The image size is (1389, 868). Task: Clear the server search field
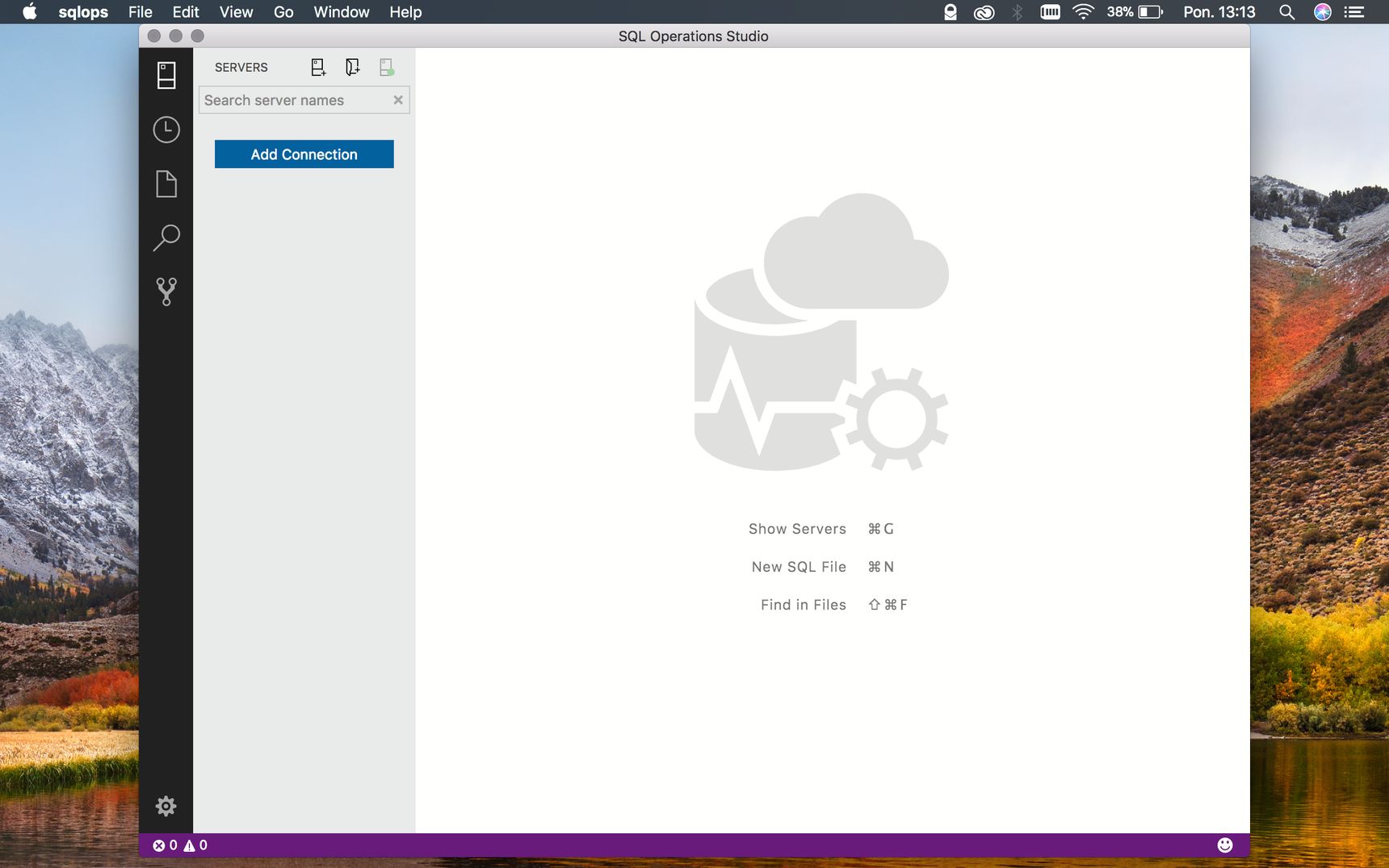pos(398,100)
